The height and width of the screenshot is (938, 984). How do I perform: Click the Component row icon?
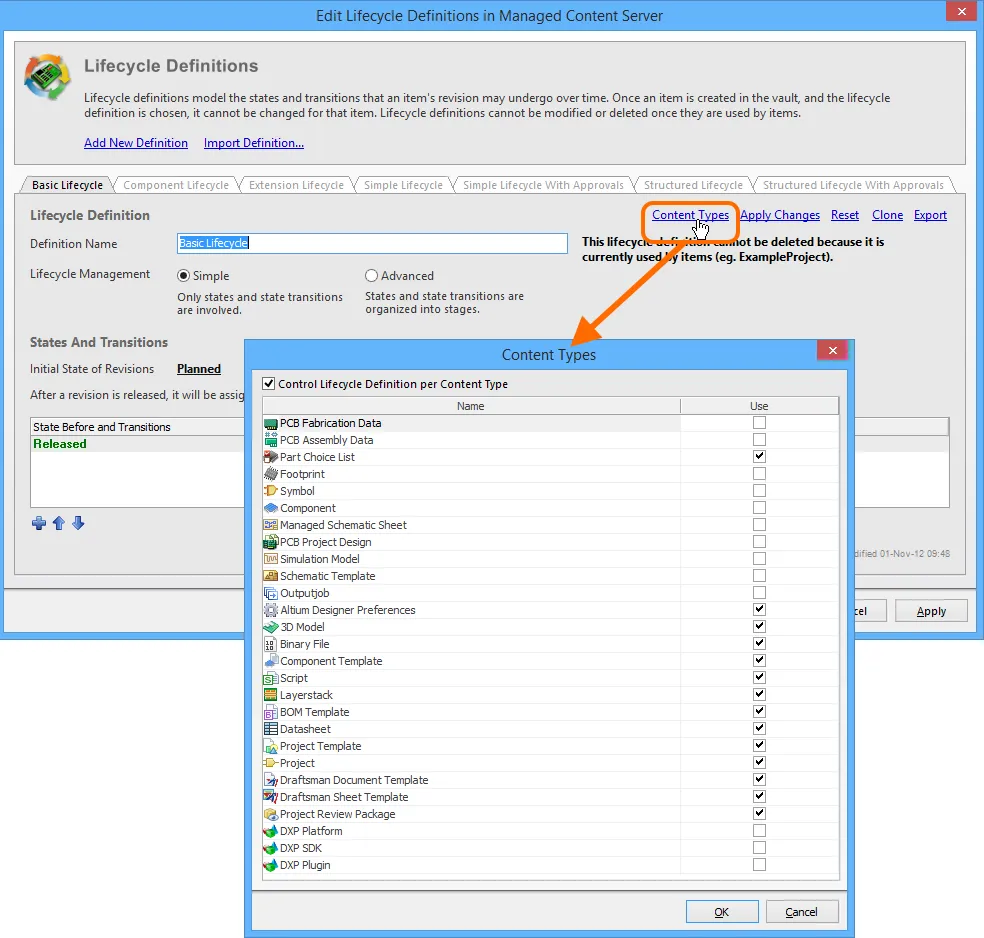click(270, 508)
